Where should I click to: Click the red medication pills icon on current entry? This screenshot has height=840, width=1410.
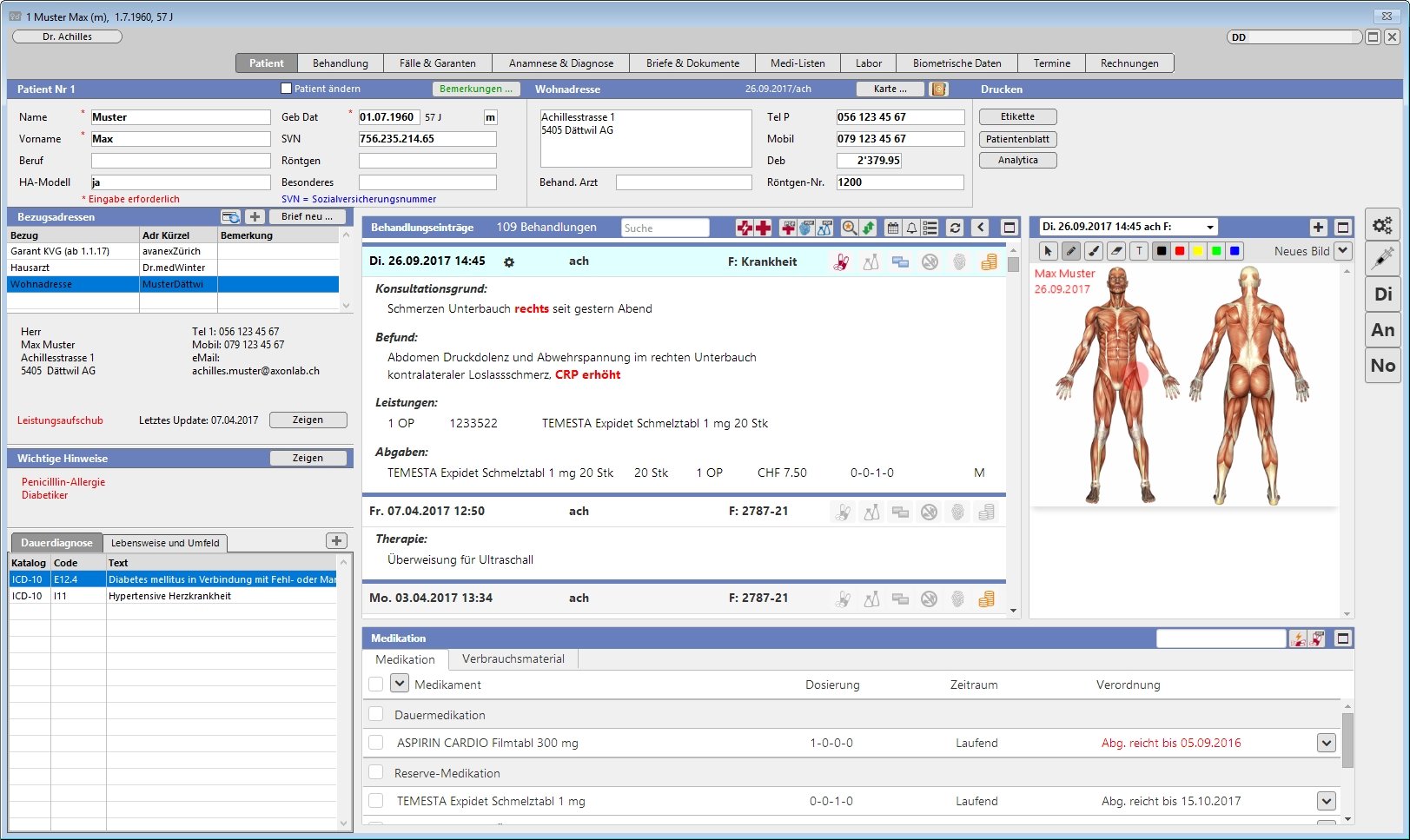(x=840, y=262)
